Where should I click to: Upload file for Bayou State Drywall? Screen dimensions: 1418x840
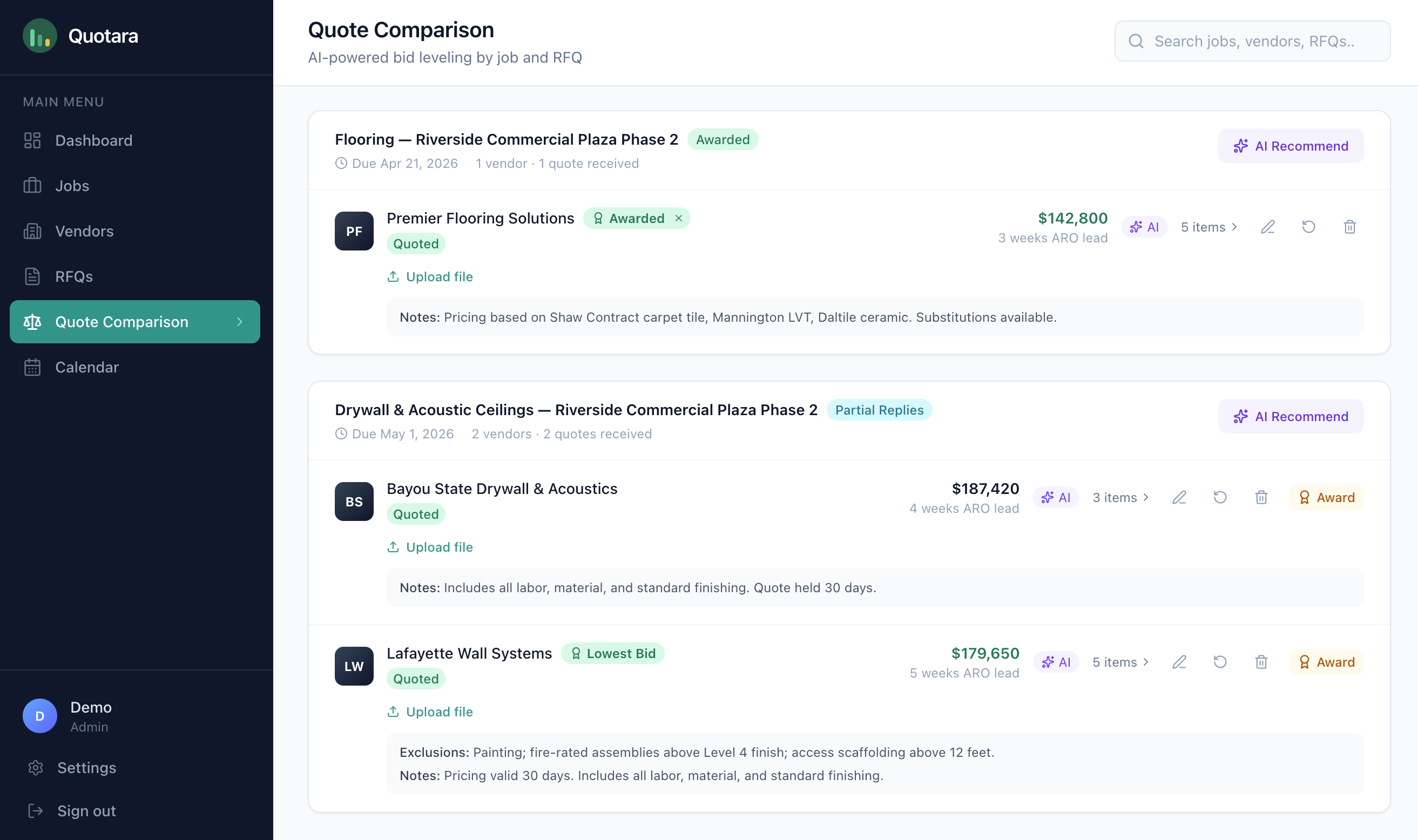[430, 547]
